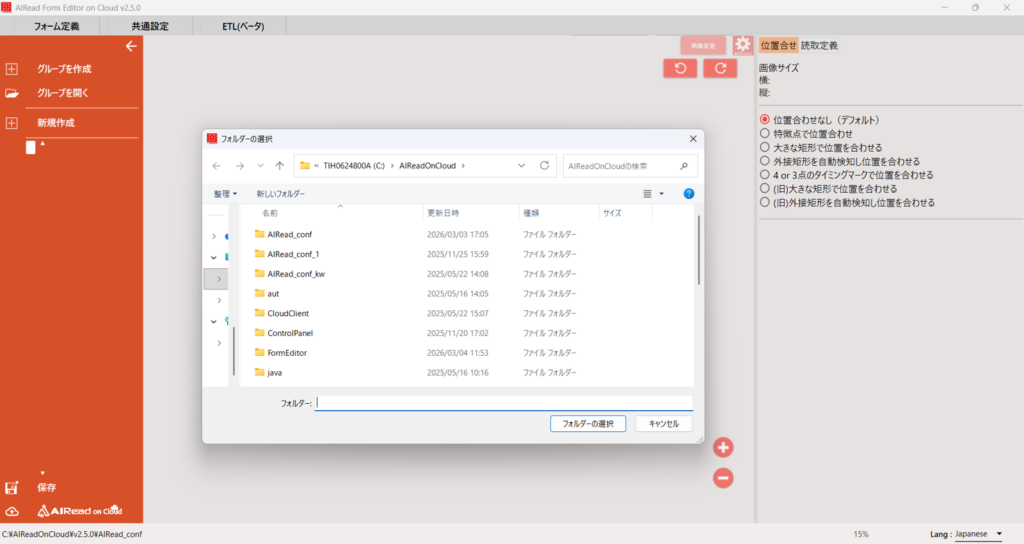This screenshot has width=1024, height=544.
Task: Select 4 or 3点のタイミングマーク radio option
Action: (x=765, y=174)
